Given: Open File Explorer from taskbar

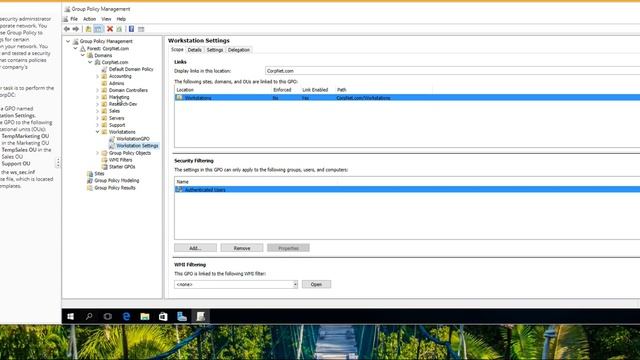Looking at the screenshot, I should point(144,316).
